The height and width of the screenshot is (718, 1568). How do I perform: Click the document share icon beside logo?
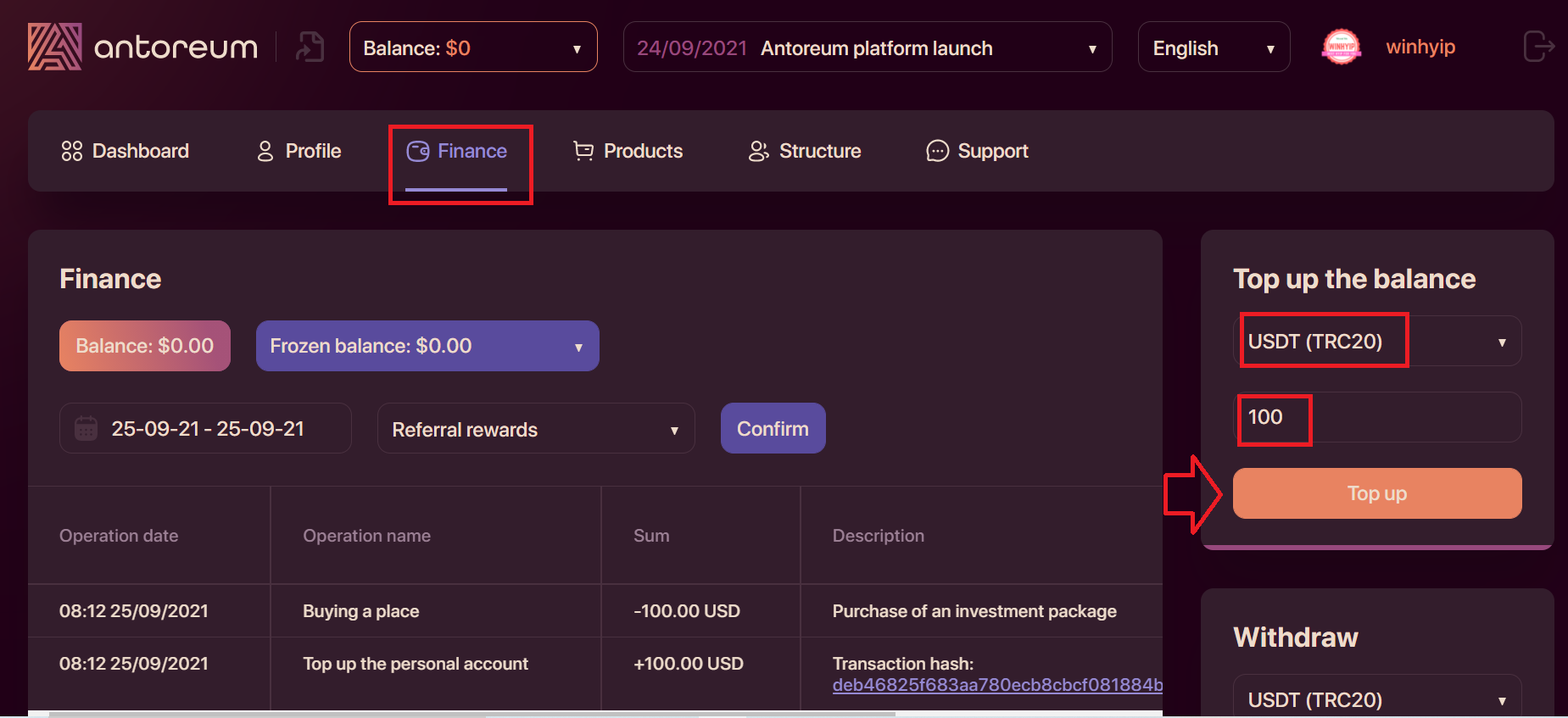[x=310, y=47]
